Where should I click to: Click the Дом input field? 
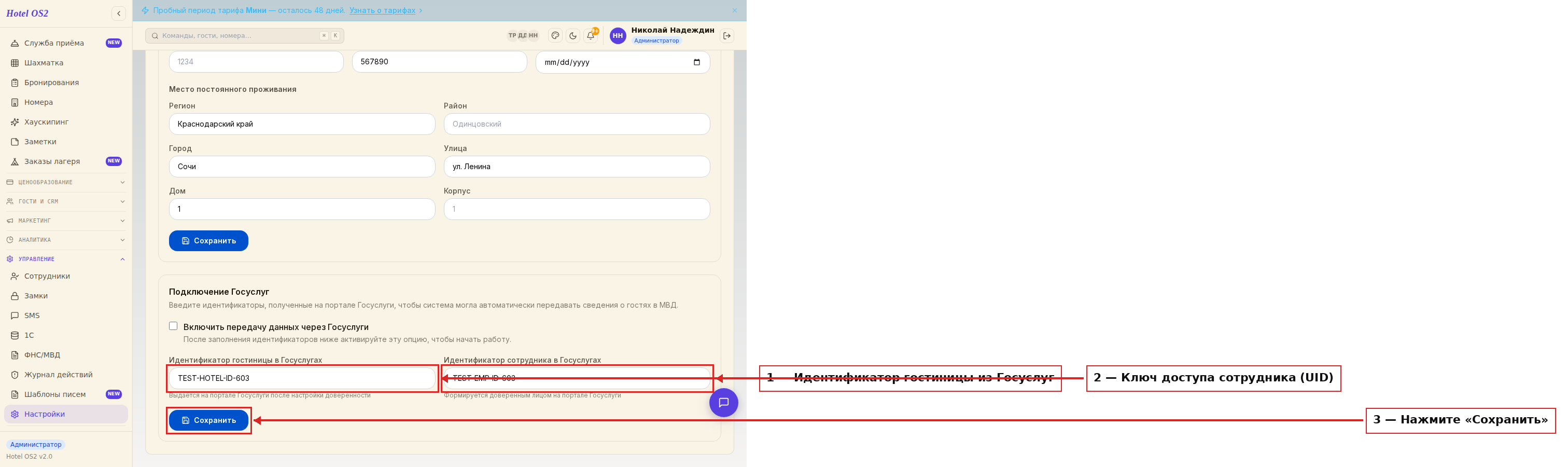(302, 209)
